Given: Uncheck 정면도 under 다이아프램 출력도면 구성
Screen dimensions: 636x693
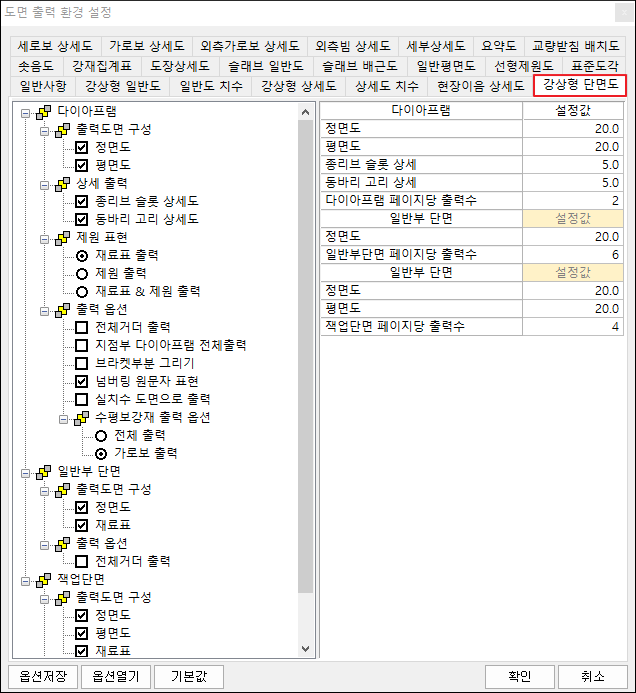Looking at the screenshot, I should (81, 147).
